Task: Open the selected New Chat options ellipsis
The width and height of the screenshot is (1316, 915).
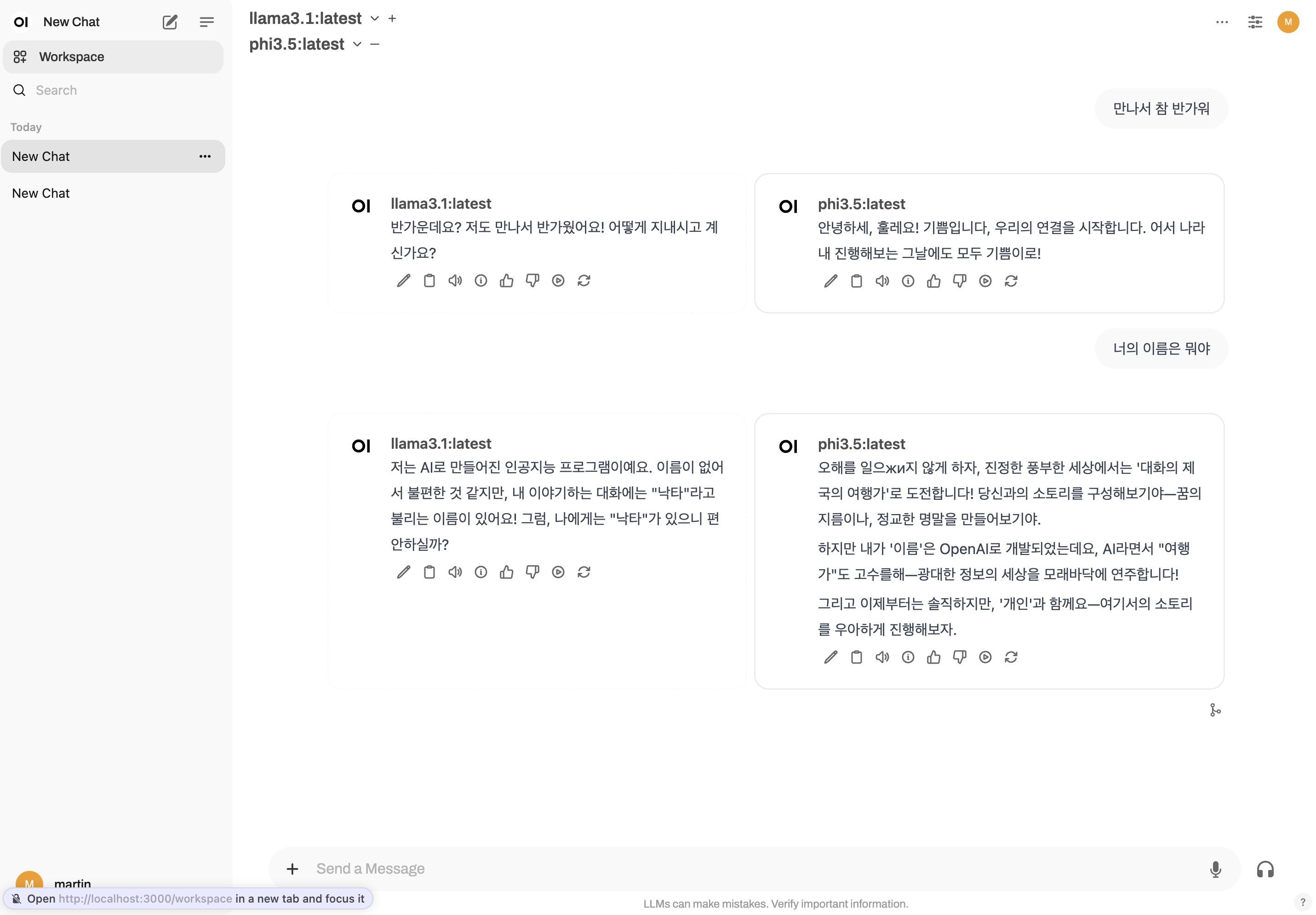Action: (x=205, y=156)
